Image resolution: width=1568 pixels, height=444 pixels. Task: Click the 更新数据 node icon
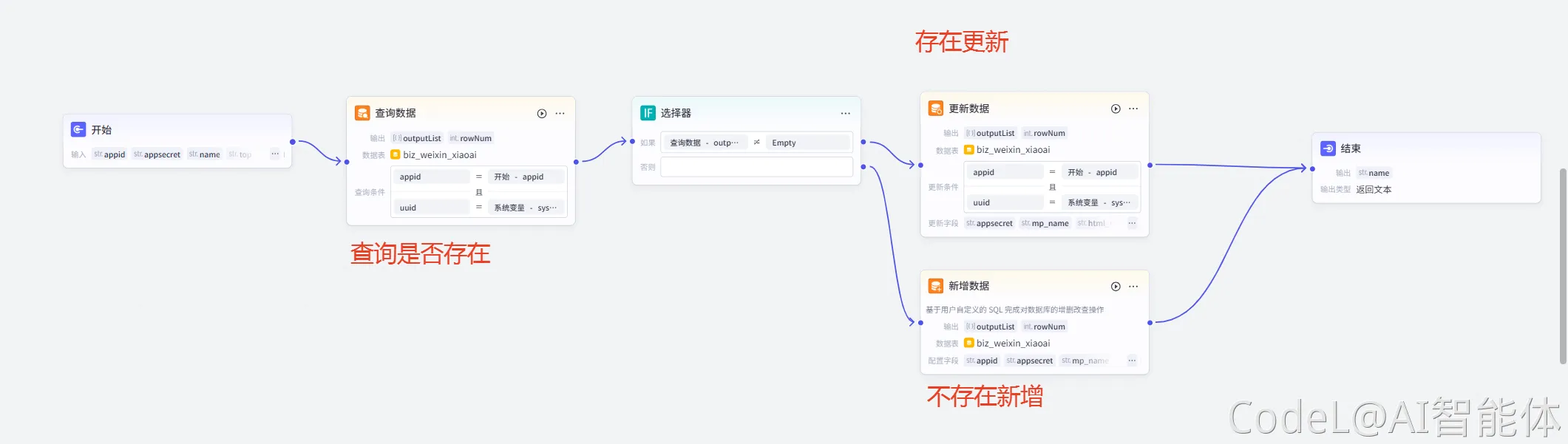tap(936, 109)
